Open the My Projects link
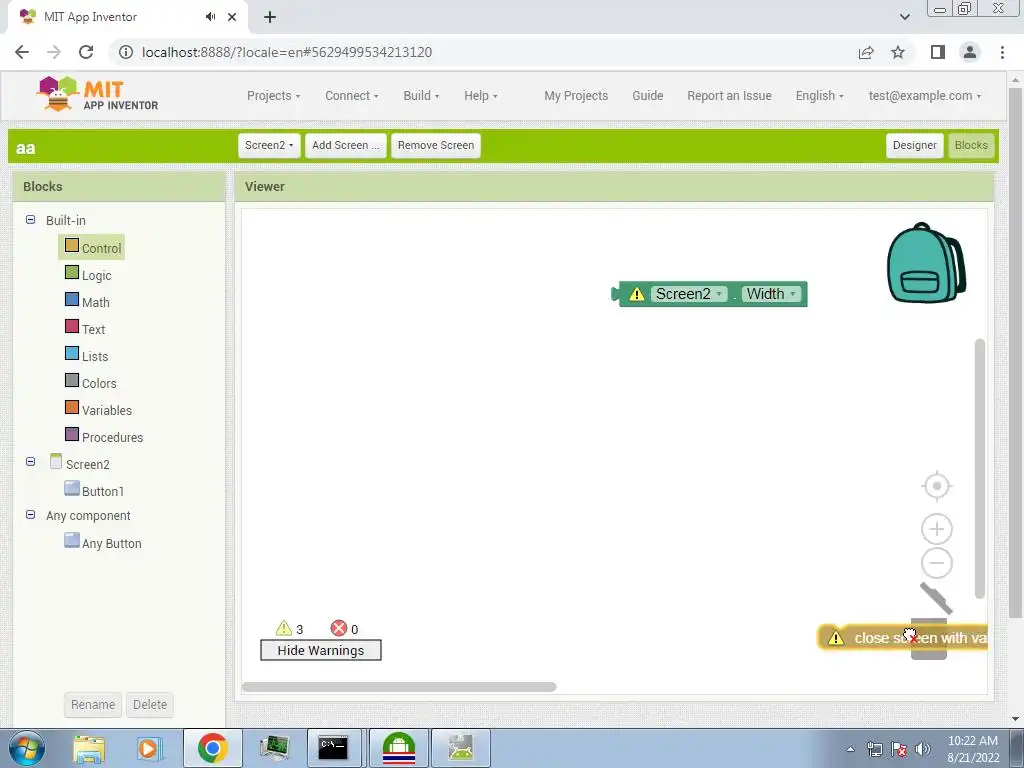1024x768 pixels. pos(576,96)
